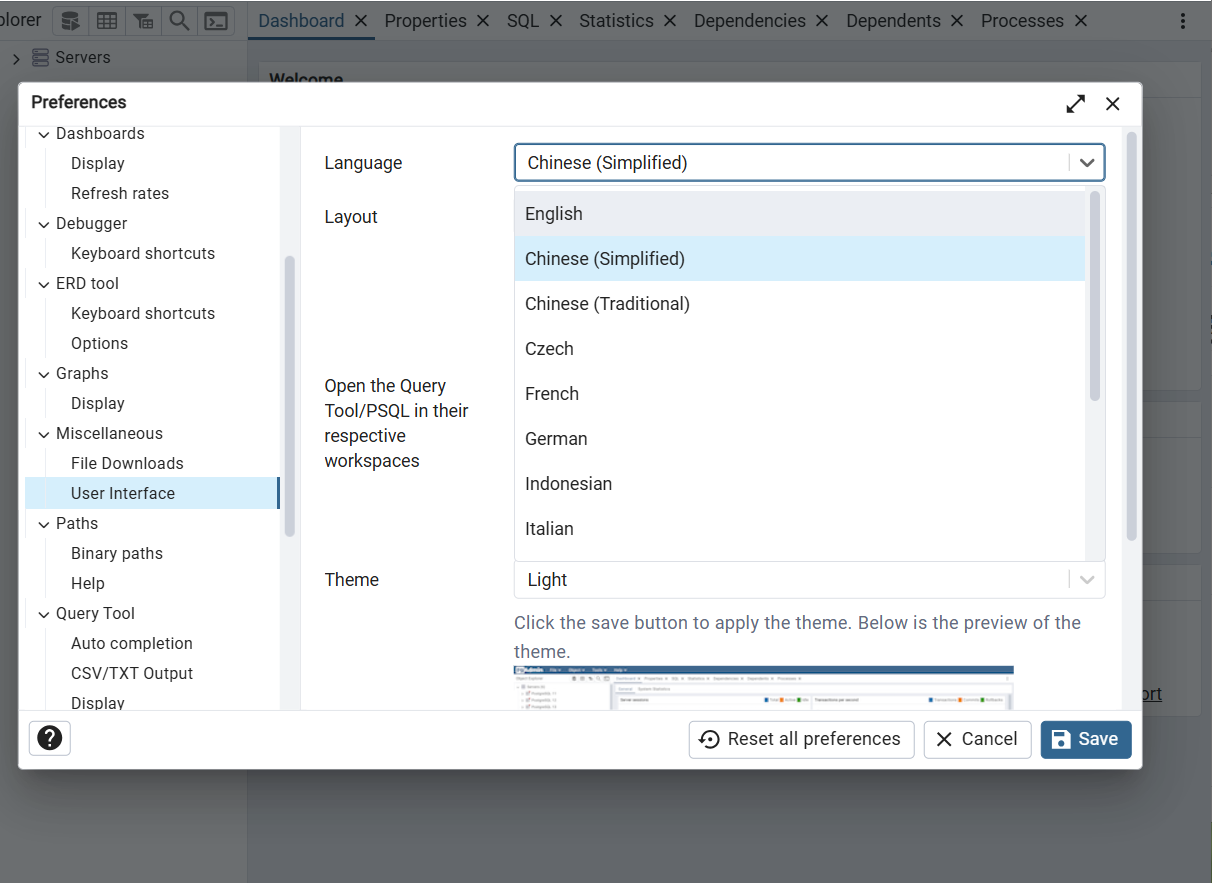
Task: Select English from the language list
Action: pos(554,214)
